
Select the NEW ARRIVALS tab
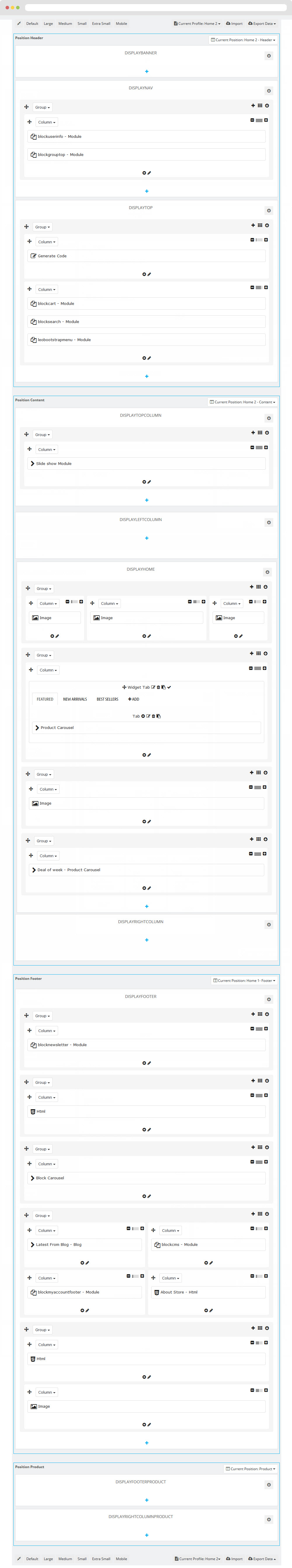pos(75,699)
